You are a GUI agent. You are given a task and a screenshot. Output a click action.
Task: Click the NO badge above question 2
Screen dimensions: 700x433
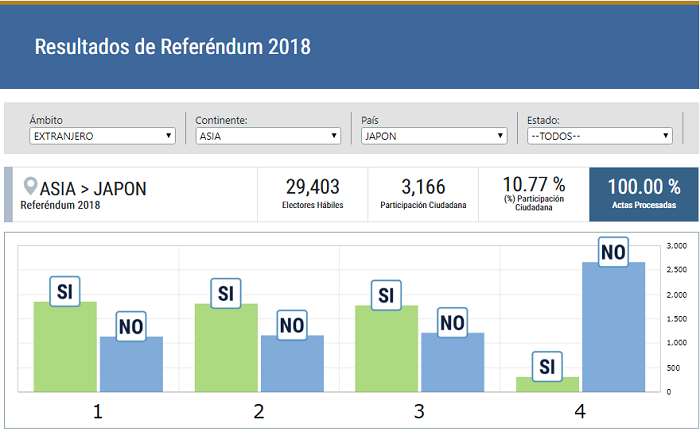point(292,325)
